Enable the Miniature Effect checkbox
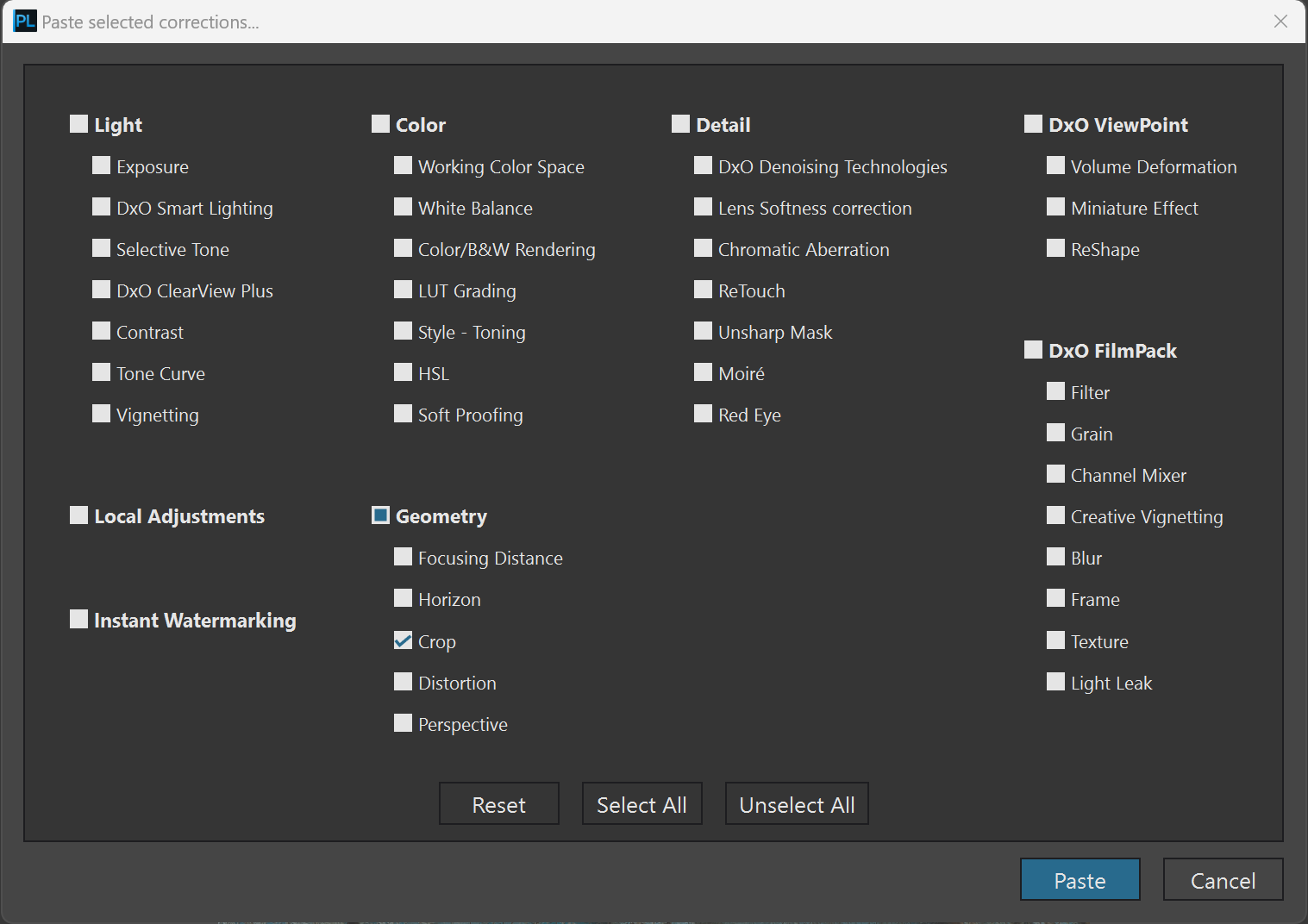This screenshot has height=924, width=1308. coord(1055,207)
